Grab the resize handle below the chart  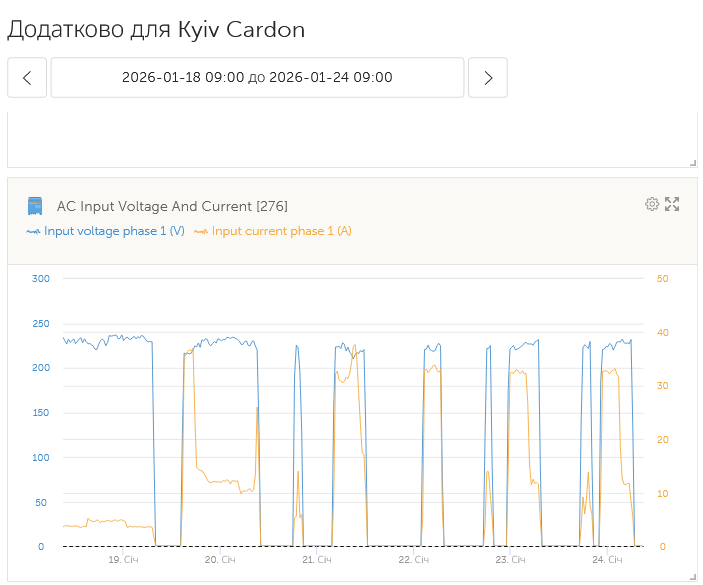coord(692,576)
